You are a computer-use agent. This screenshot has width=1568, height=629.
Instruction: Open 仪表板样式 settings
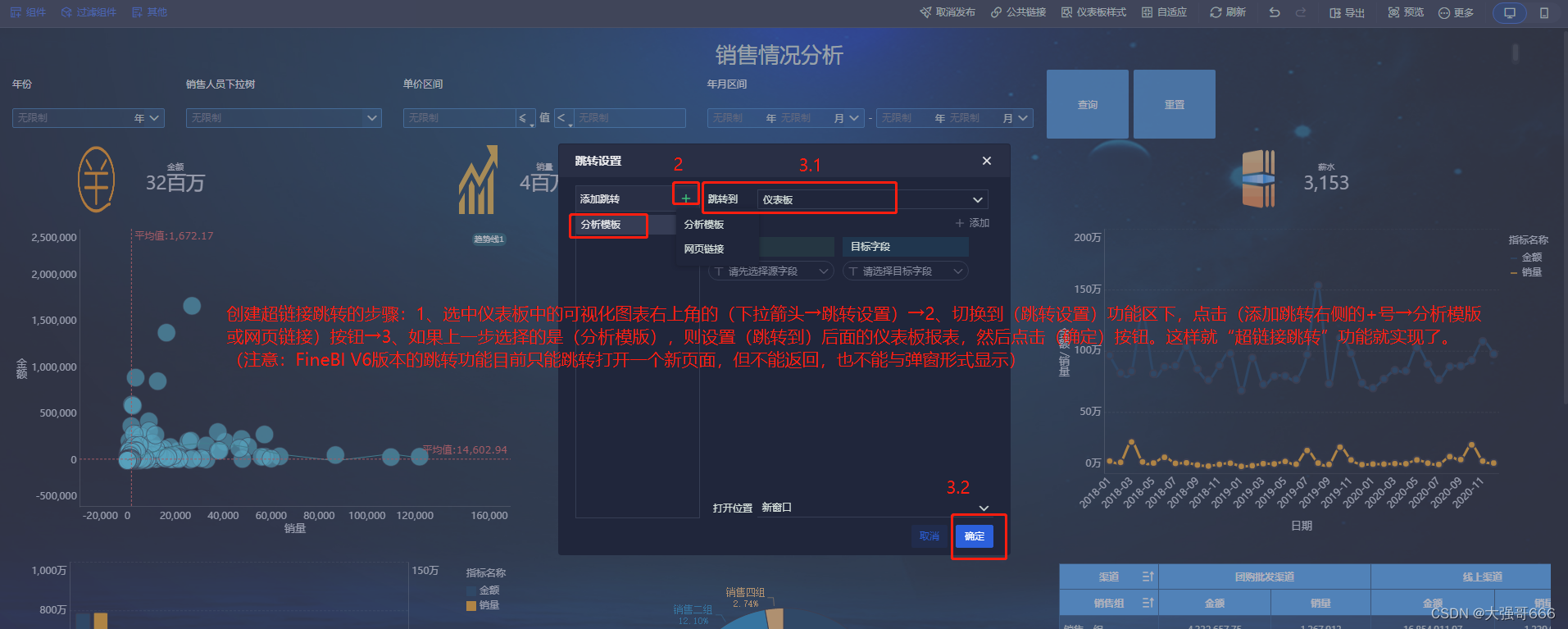coord(1093,12)
